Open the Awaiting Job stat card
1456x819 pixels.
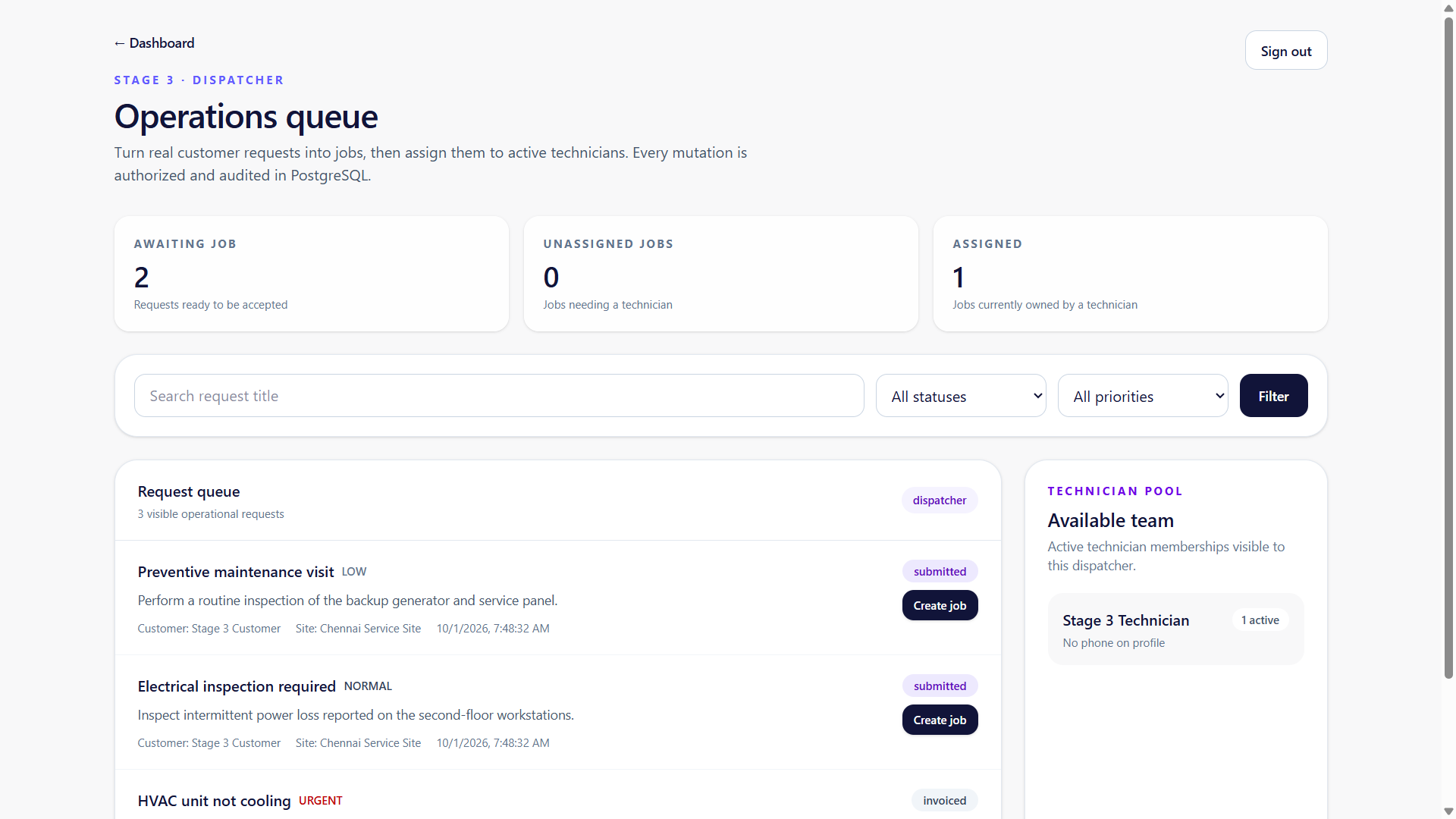(312, 274)
